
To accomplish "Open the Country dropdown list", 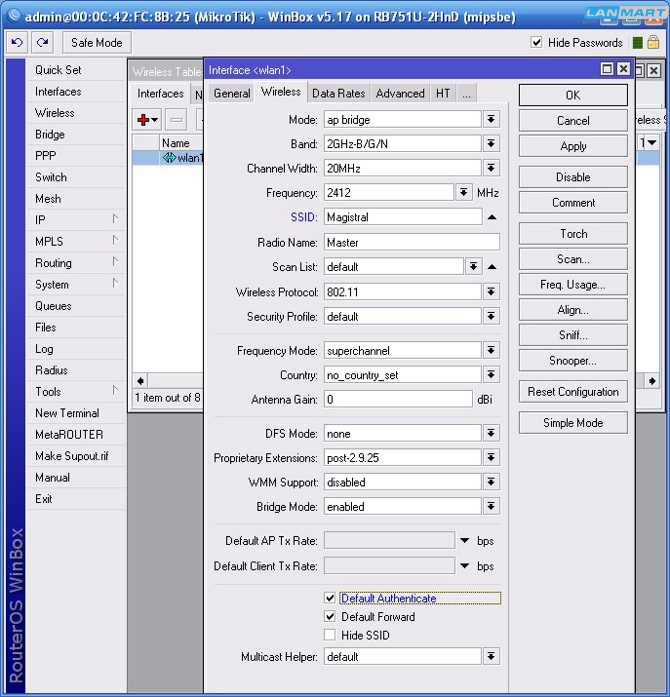I will [491, 375].
